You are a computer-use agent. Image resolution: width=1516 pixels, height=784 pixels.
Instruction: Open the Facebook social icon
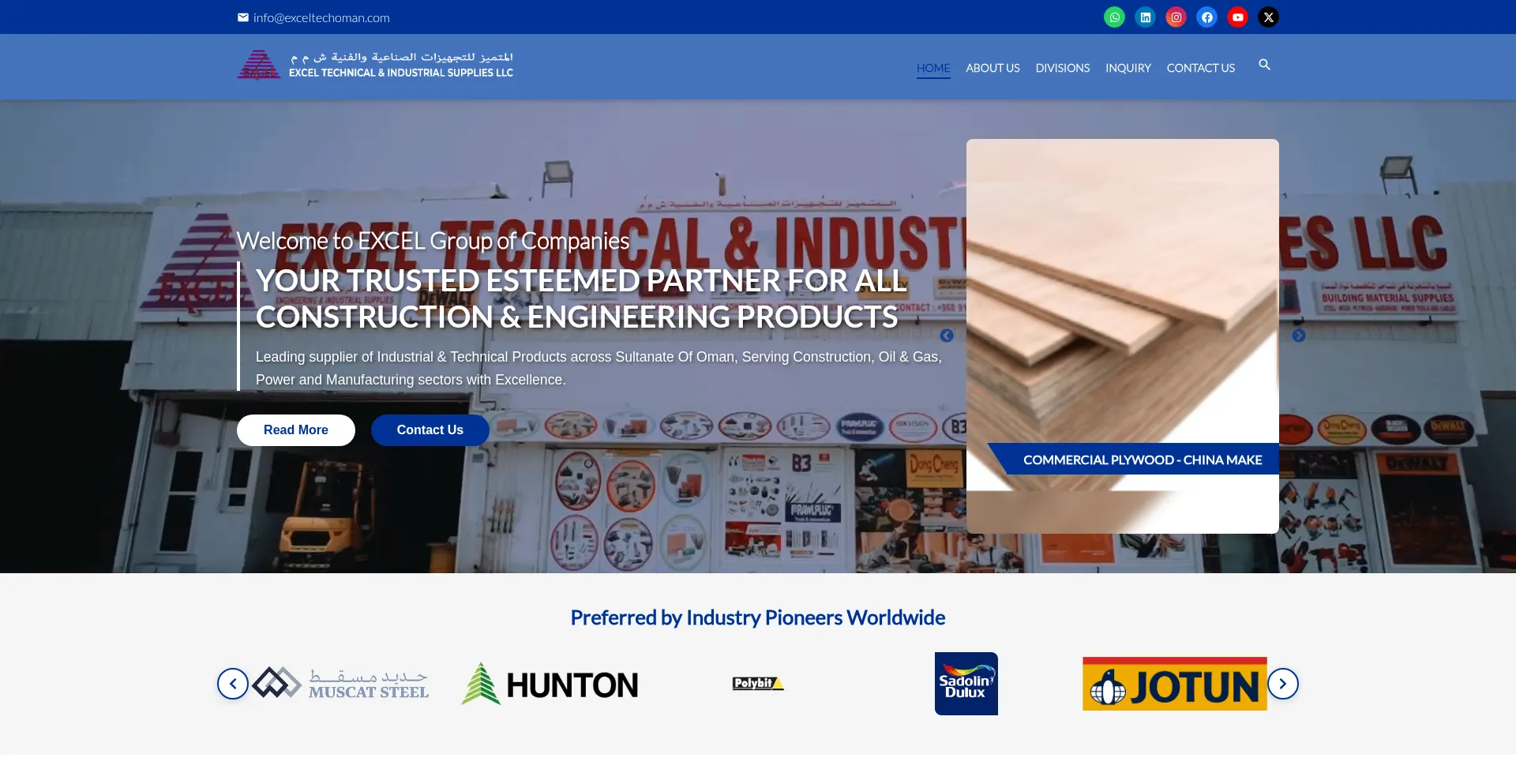[1206, 17]
